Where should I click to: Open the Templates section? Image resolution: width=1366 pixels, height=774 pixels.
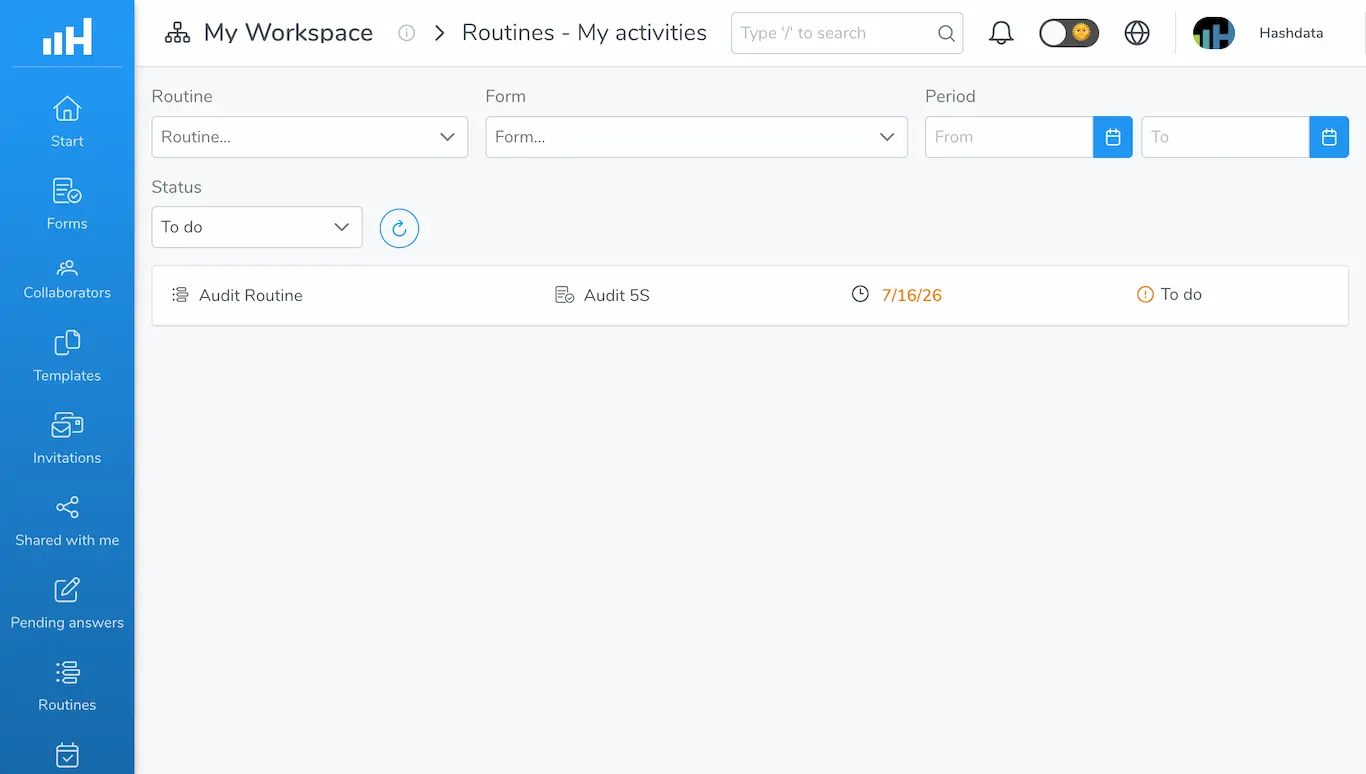(x=67, y=356)
